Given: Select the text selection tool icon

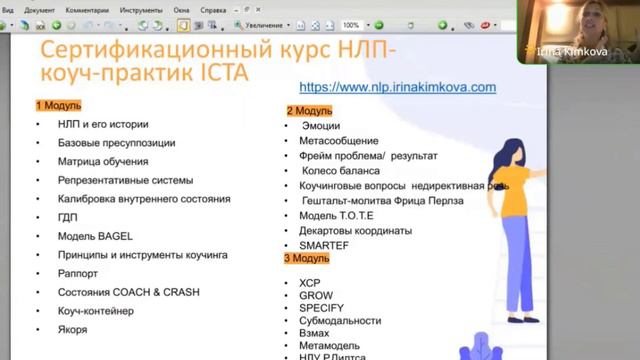Looking at the screenshot, I should 212,25.
